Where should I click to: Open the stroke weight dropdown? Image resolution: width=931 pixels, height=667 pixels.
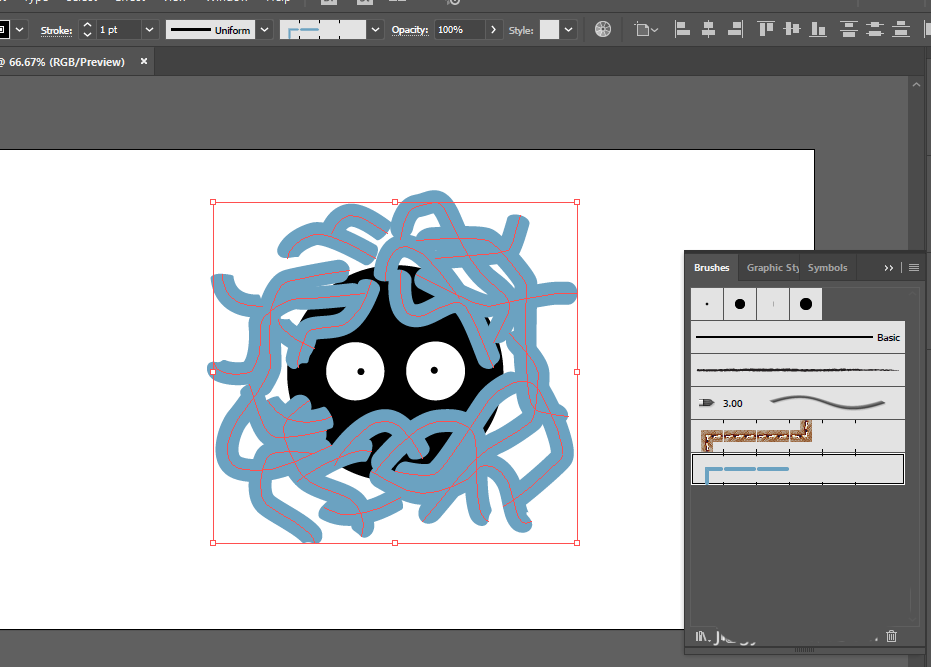[x=150, y=30]
